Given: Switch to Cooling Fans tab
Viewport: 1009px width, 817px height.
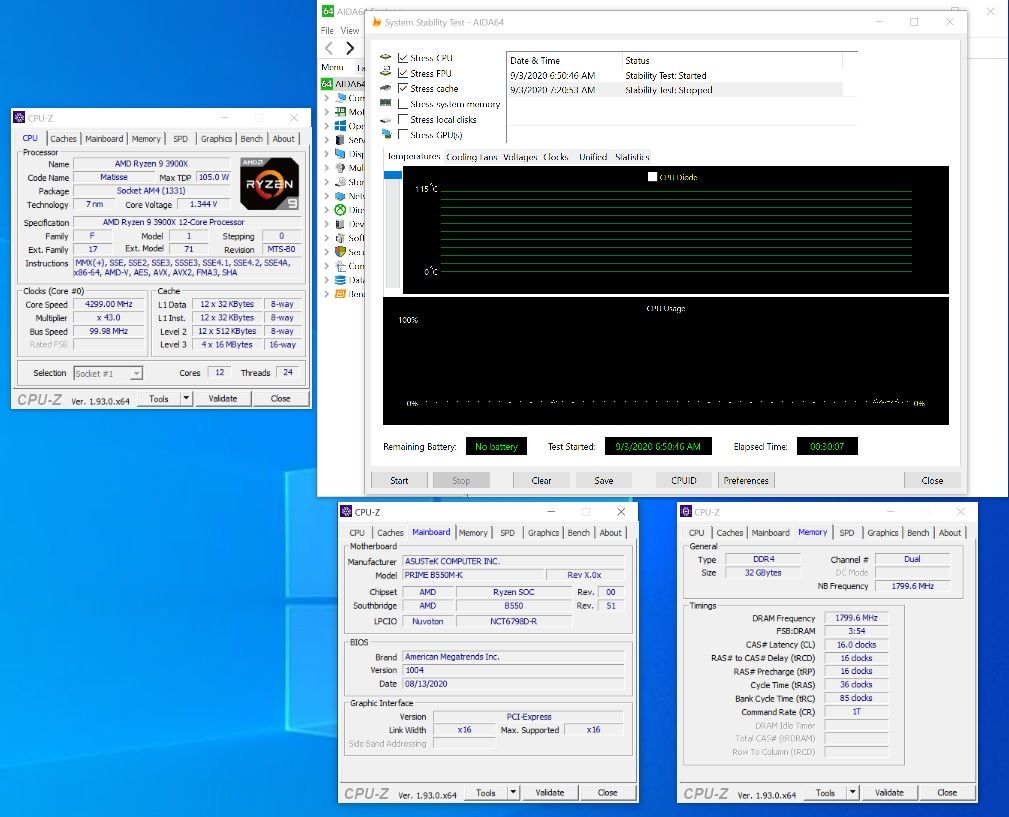Looking at the screenshot, I should (472, 156).
